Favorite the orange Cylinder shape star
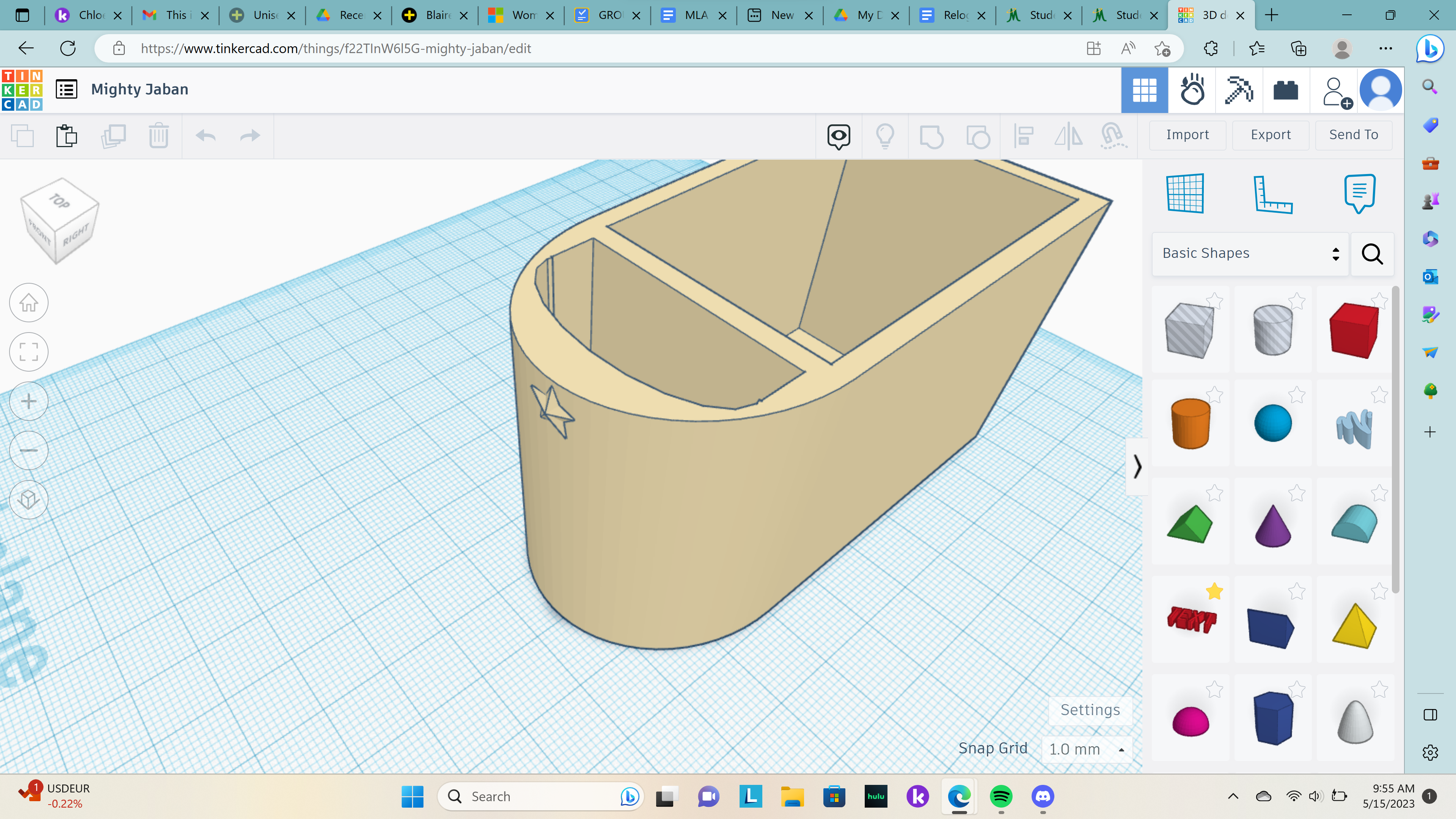1456x819 pixels. (x=1214, y=394)
